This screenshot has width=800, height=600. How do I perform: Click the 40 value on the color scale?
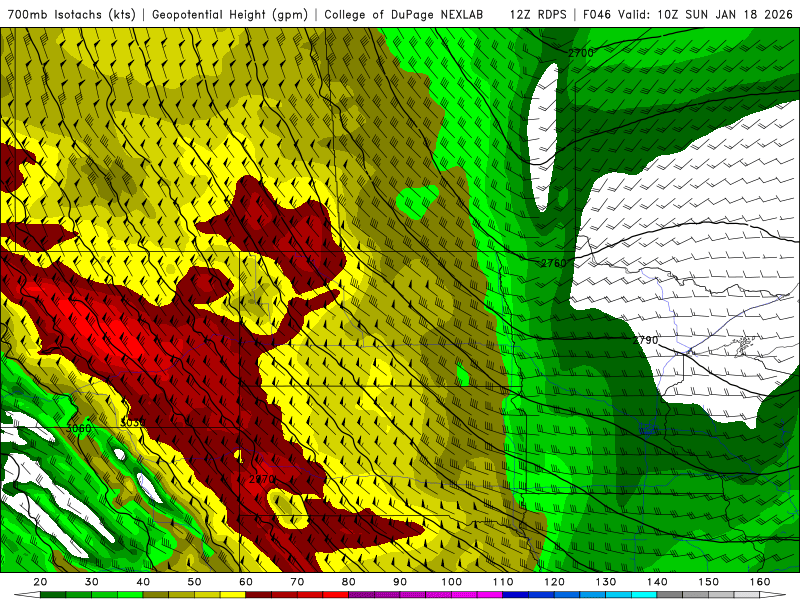point(143,582)
